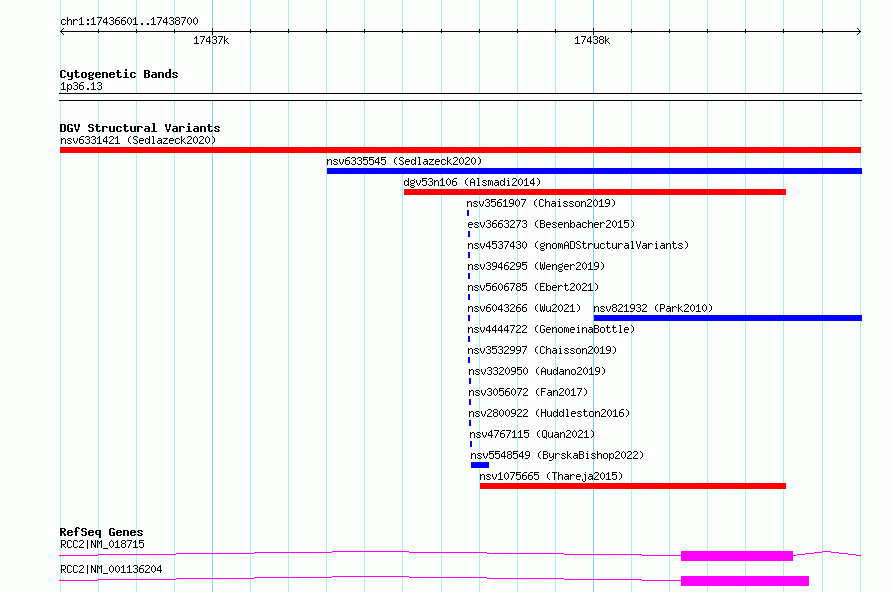Open the nsv821932 (Park2010) blue variant bar
This screenshot has height=592, width=890.
(728, 318)
